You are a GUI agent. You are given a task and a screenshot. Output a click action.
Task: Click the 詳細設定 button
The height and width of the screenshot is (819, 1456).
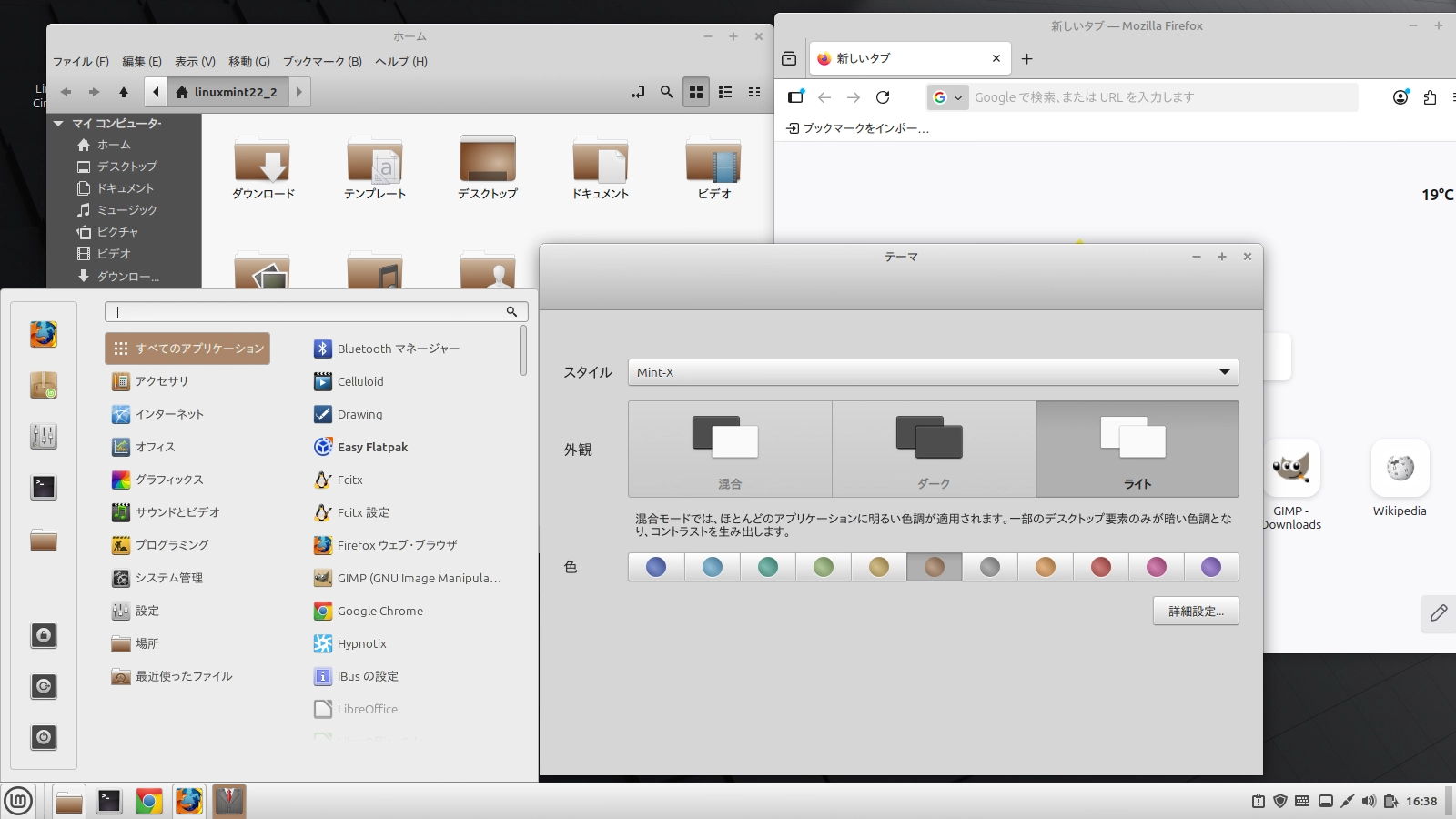[1196, 611]
